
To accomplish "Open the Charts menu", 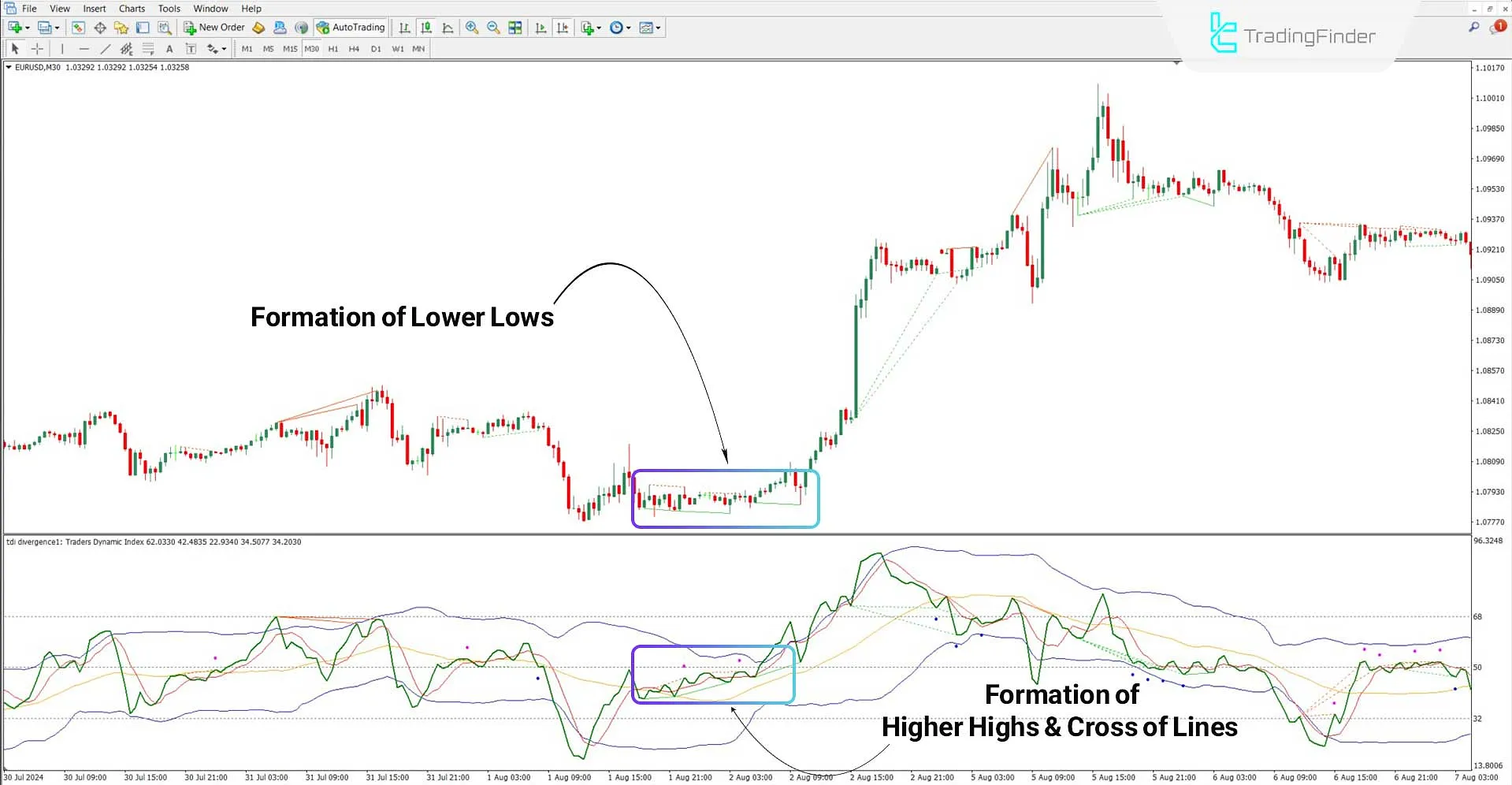I will [x=131, y=9].
